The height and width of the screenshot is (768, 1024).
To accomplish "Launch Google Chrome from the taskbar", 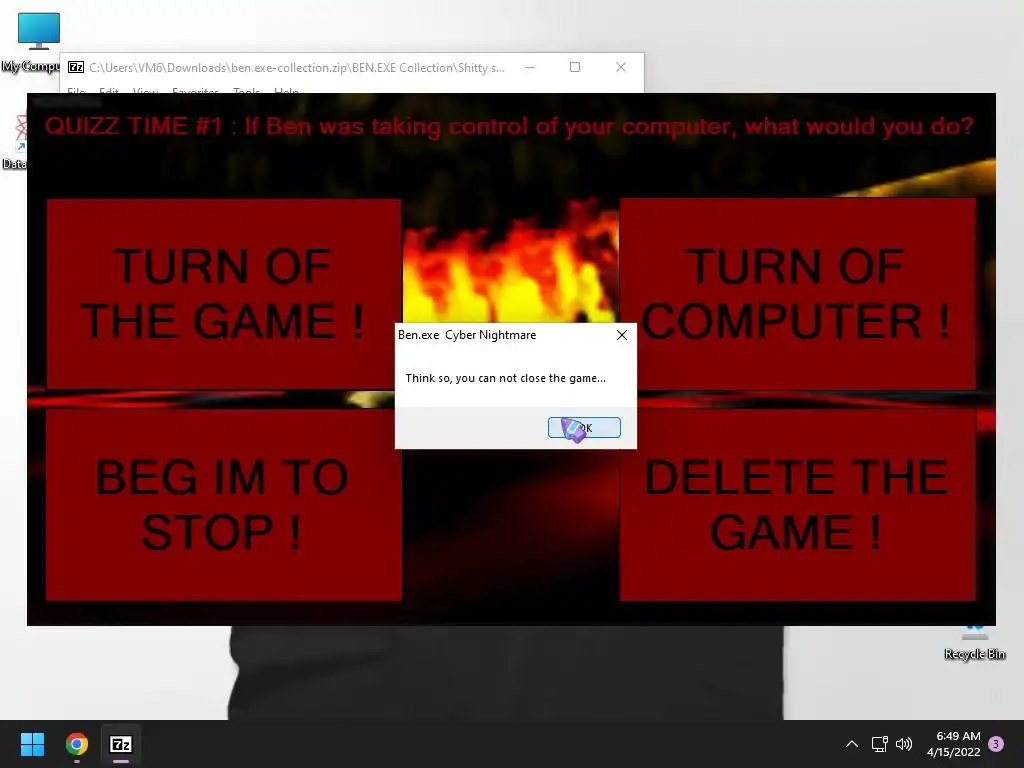I will click(76, 744).
